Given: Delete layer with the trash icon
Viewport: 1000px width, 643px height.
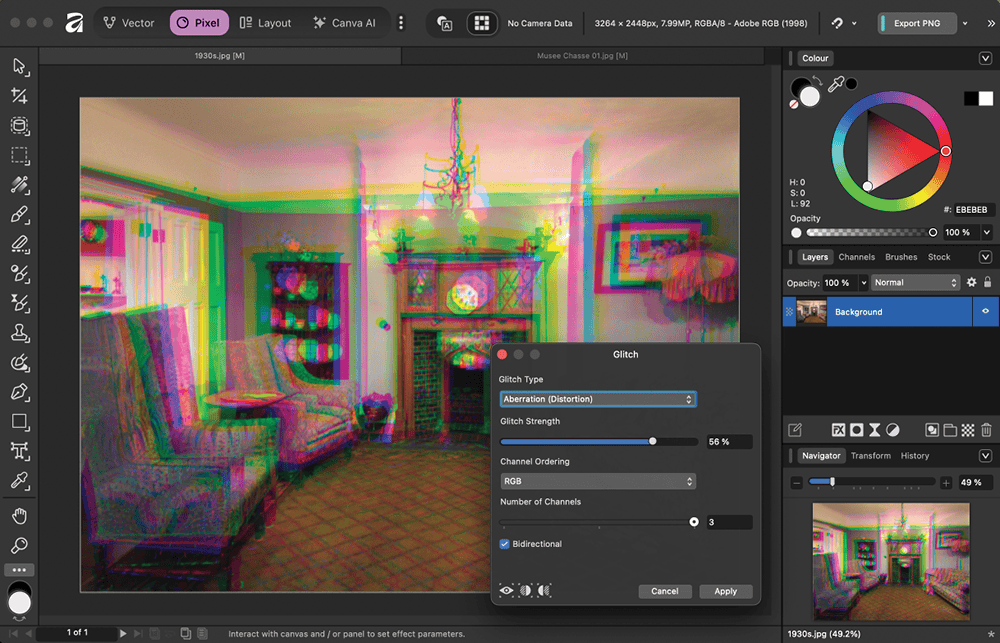Looking at the screenshot, I should tap(986, 430).
